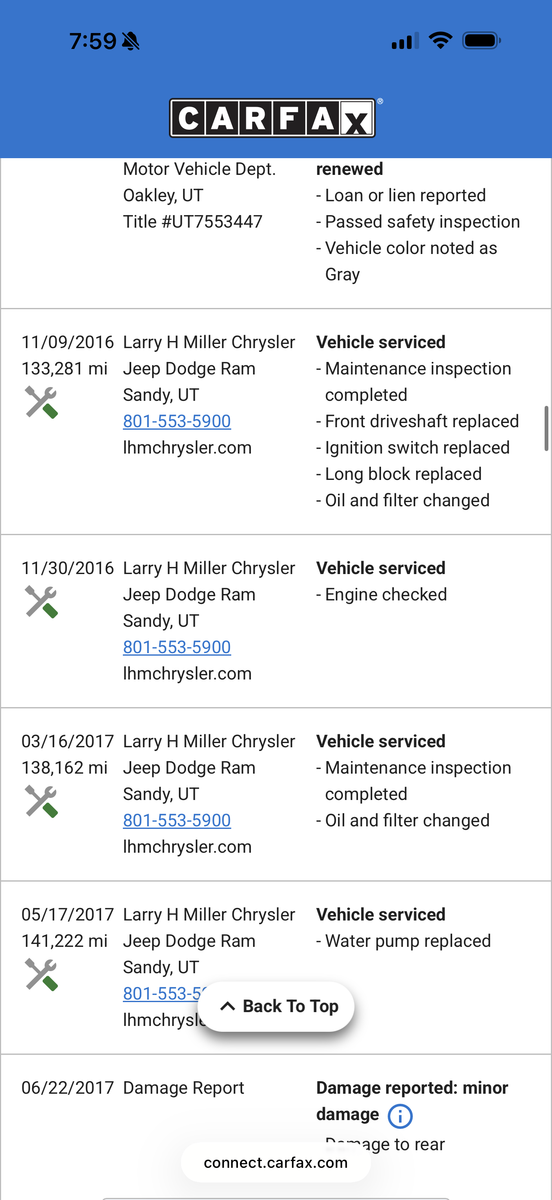The width and height of the screenshot is (552, 1200).
Task: Tap the 7:59 clock in status bar
Action: (x=92, y=41)
